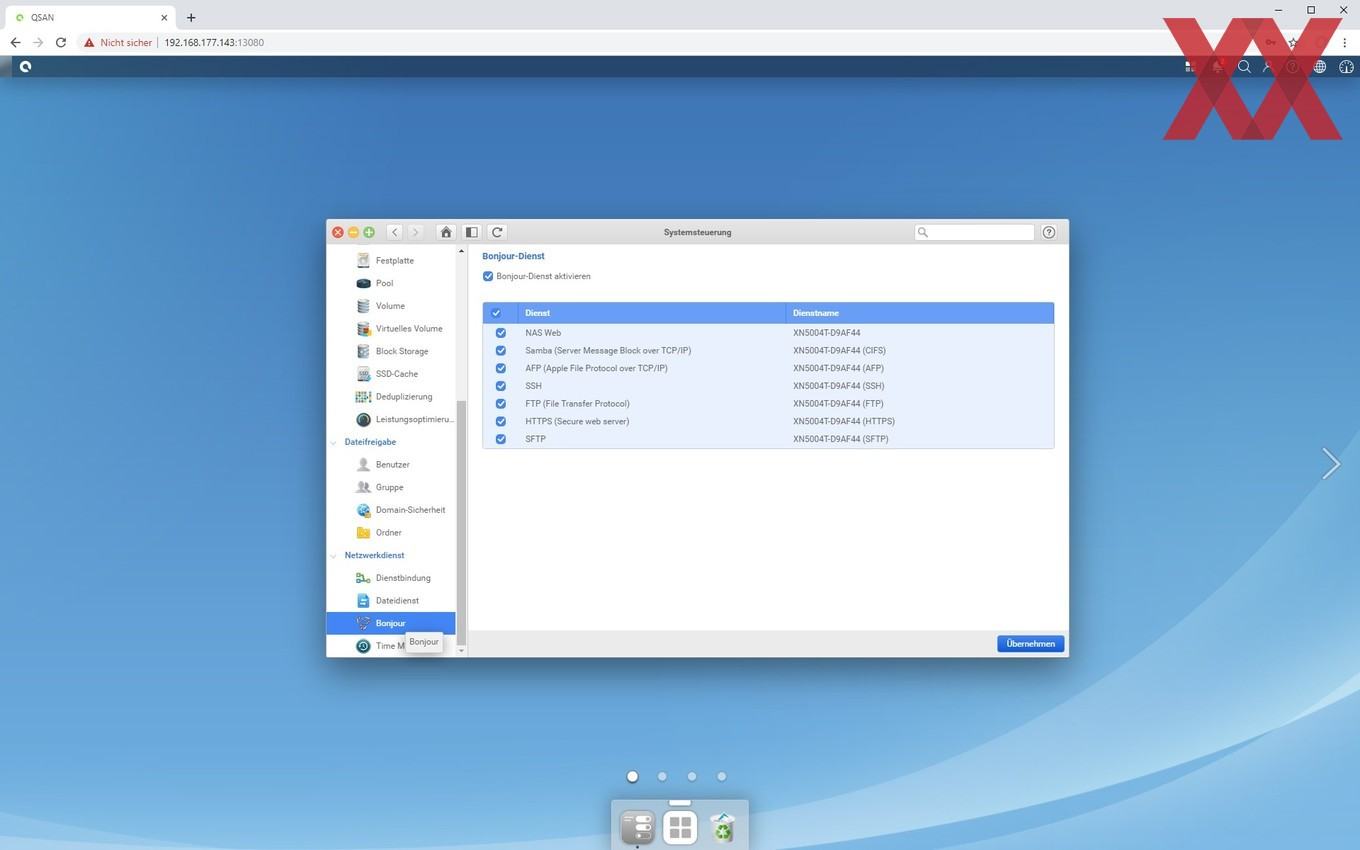Open Time Machine in the sidebar
This screenshot has height=850, width=1360.
click(x=390, y=646)
